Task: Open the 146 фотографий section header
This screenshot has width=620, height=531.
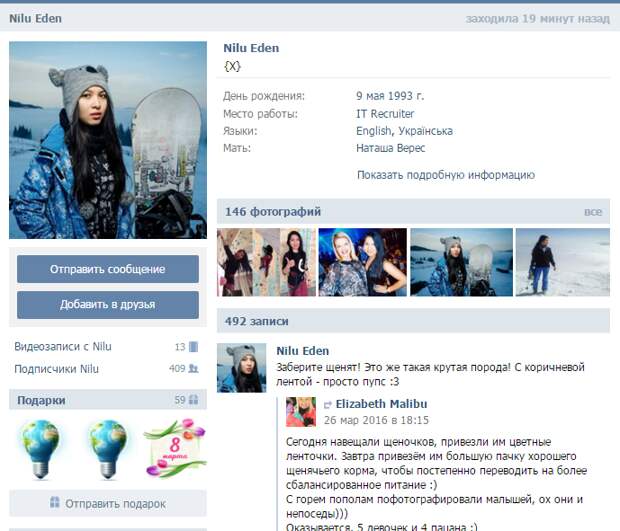Action: [x=273, y=212]
